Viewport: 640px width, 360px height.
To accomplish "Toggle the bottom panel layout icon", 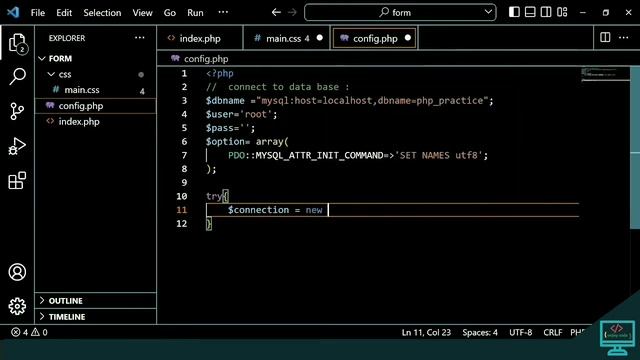I will click(530, 12).
